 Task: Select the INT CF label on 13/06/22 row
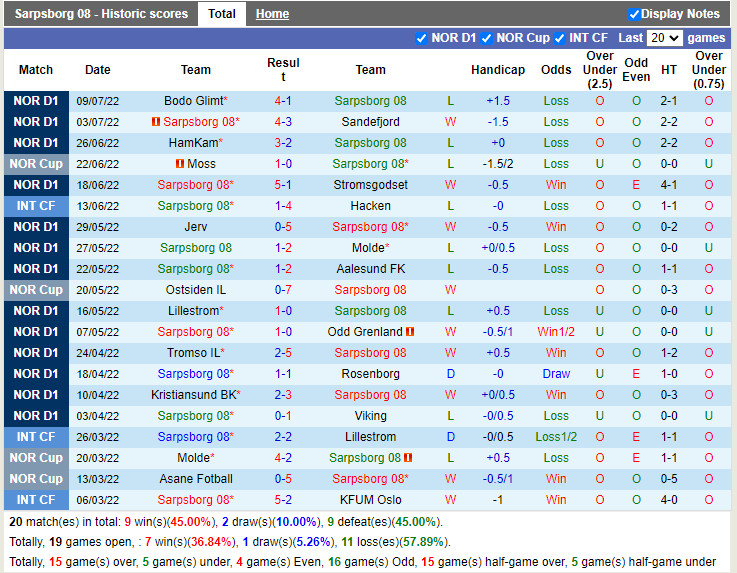point(36,206)
